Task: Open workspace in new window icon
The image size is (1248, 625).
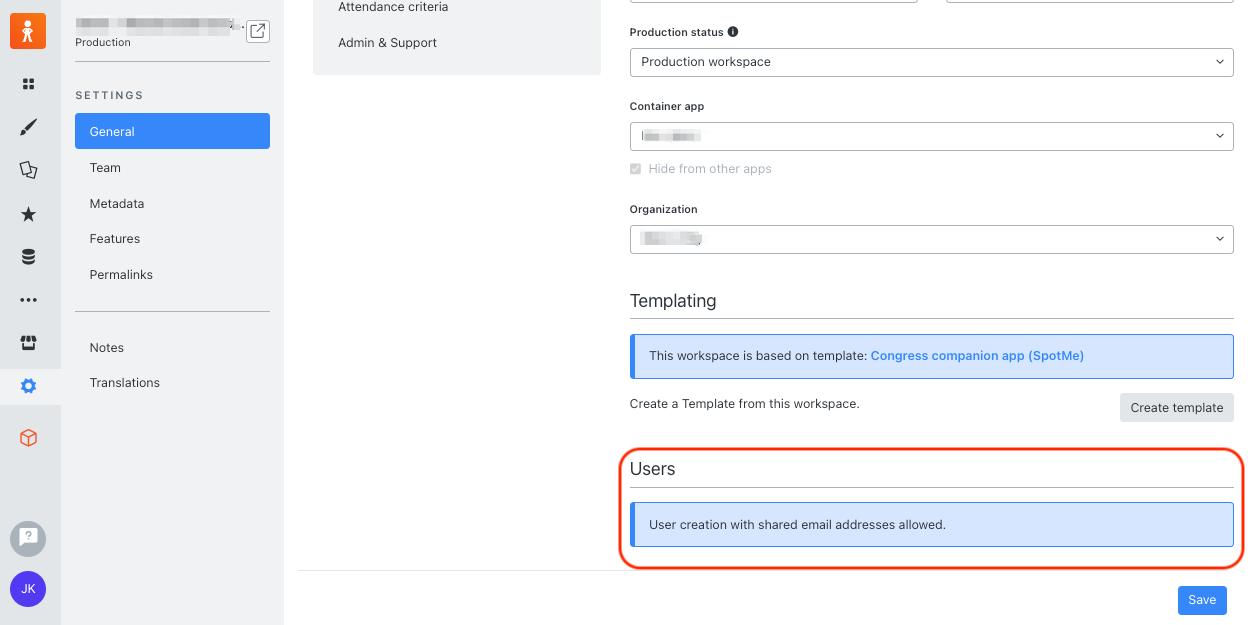Action: 258,31
